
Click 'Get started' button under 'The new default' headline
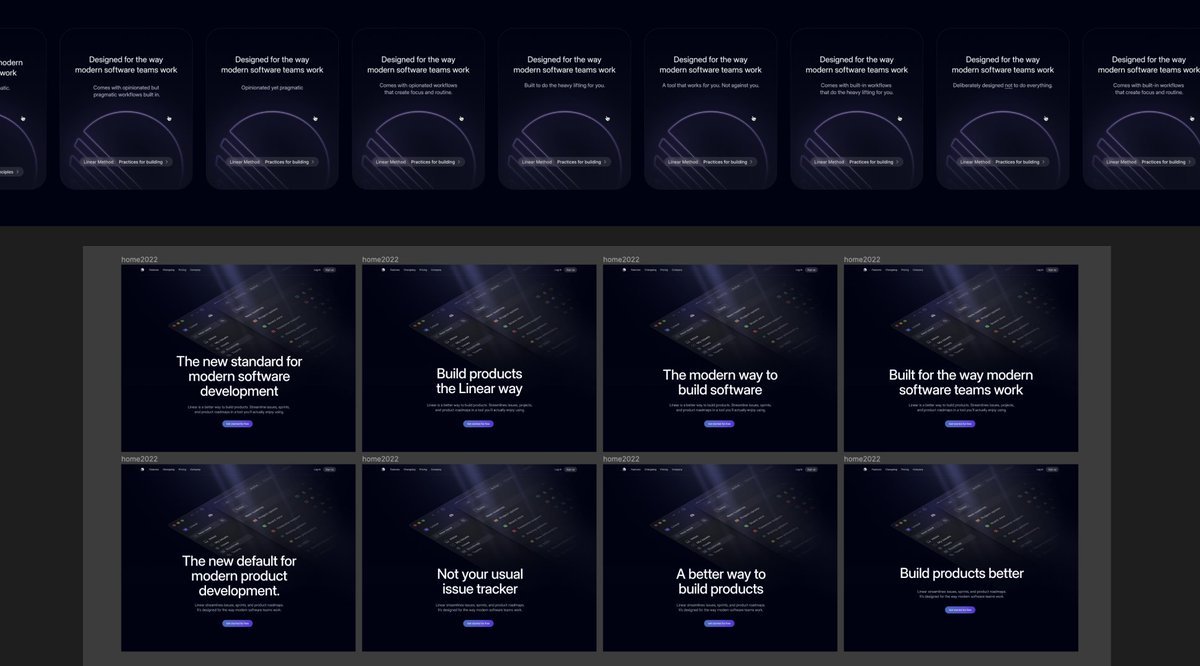pos(238,623)
